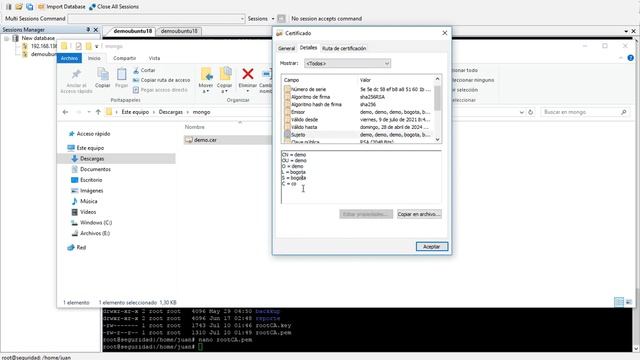Viewport: 640px width, 360px height.
Task: Click Copiar en archivo button
Action: [419, 214]
